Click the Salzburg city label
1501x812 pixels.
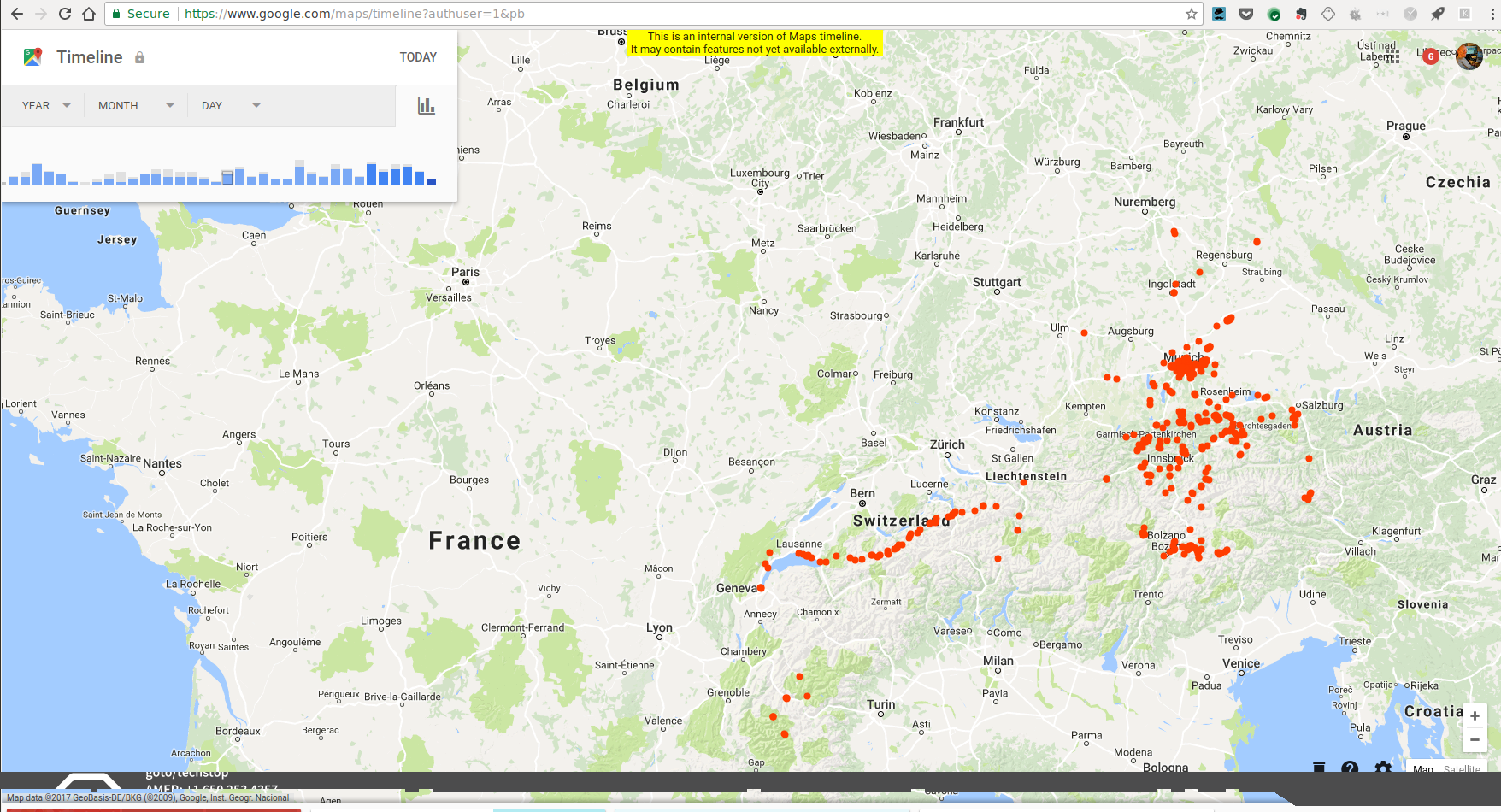pos(1322,405)
